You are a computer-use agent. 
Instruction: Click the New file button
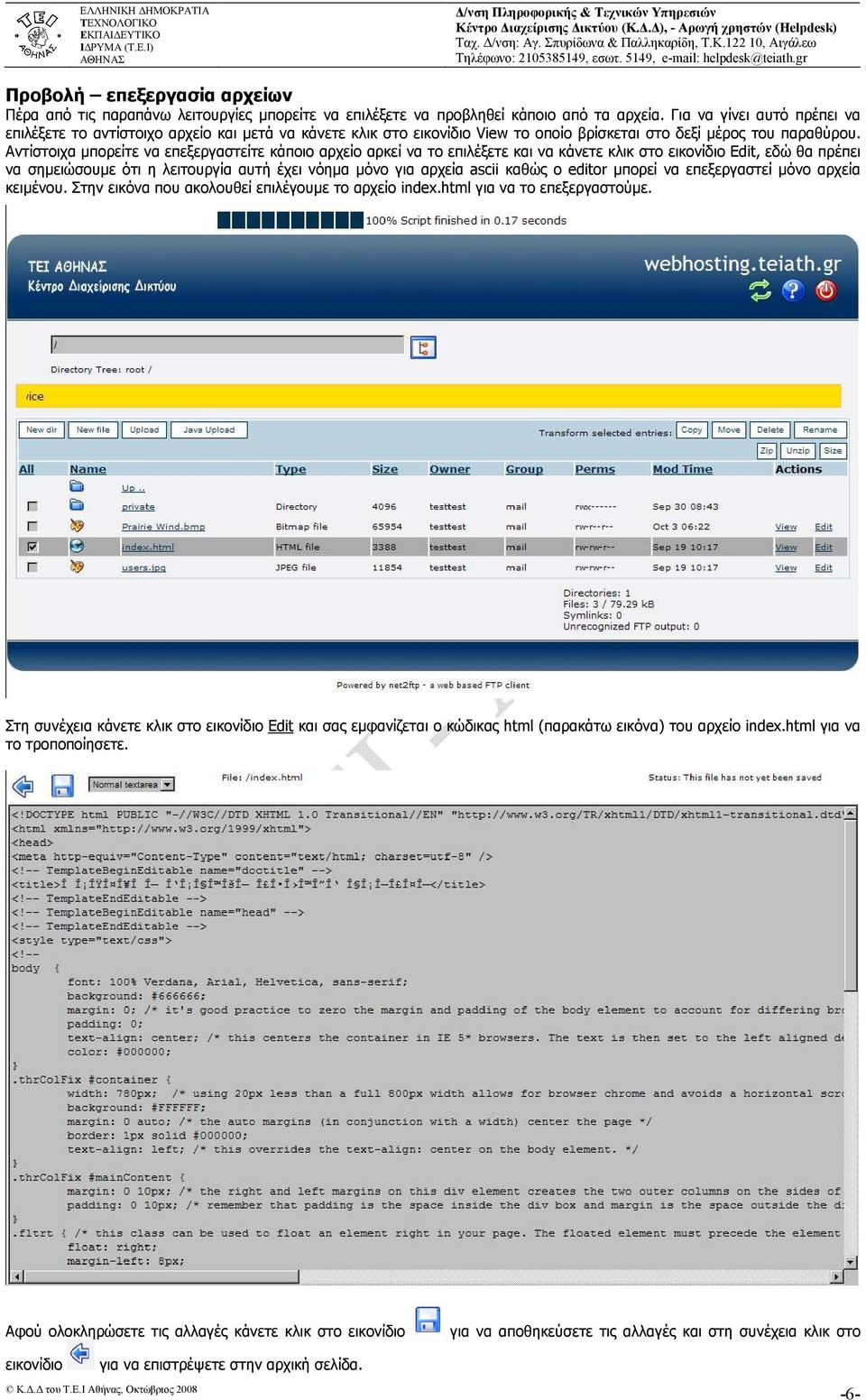[93, 430]
